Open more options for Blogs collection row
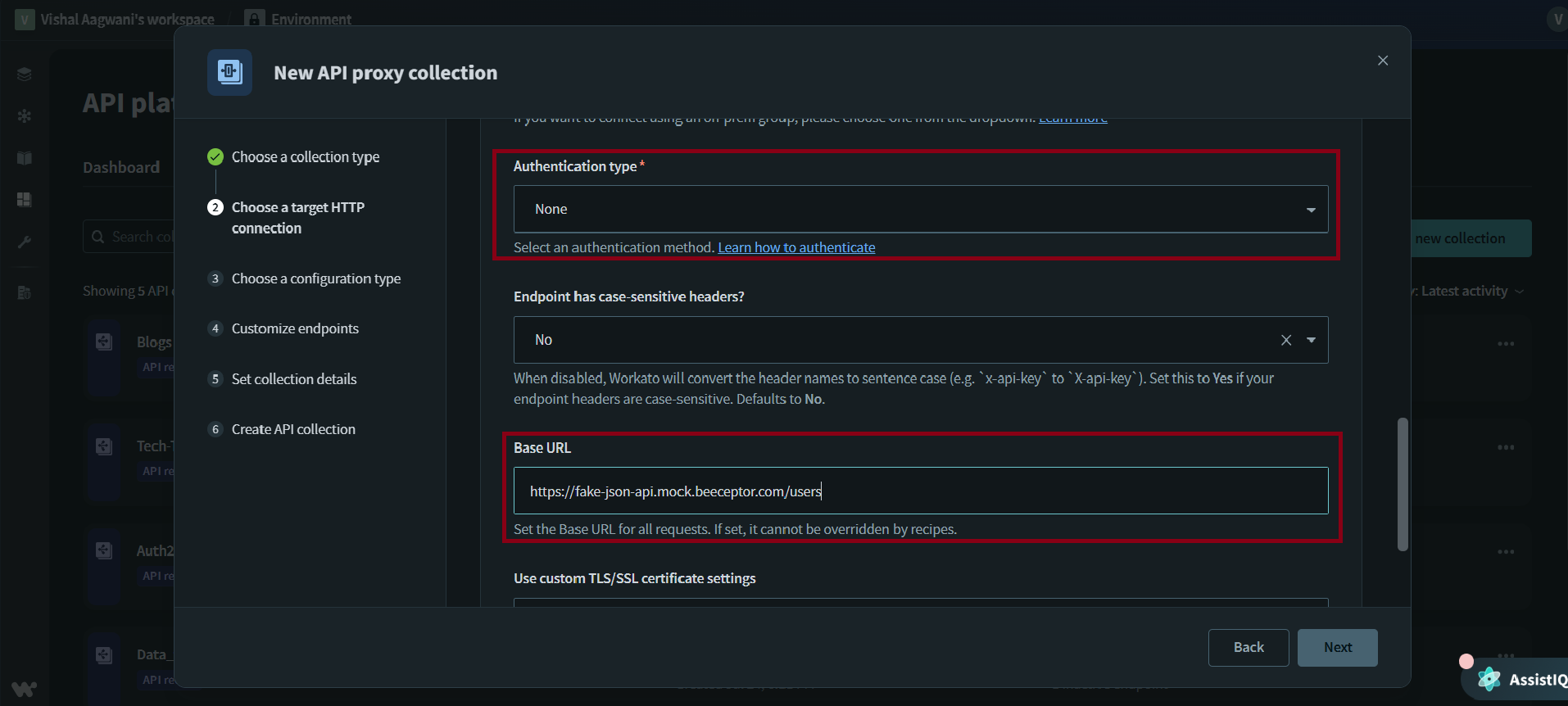 click(x=1506, y=344)
